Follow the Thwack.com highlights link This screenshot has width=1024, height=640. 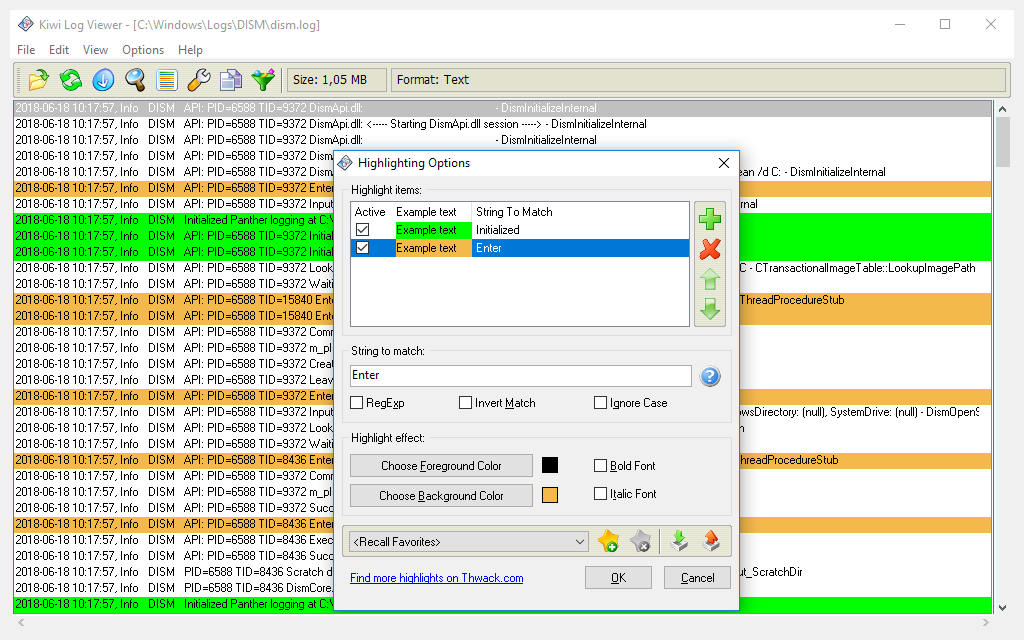point(437,577)
